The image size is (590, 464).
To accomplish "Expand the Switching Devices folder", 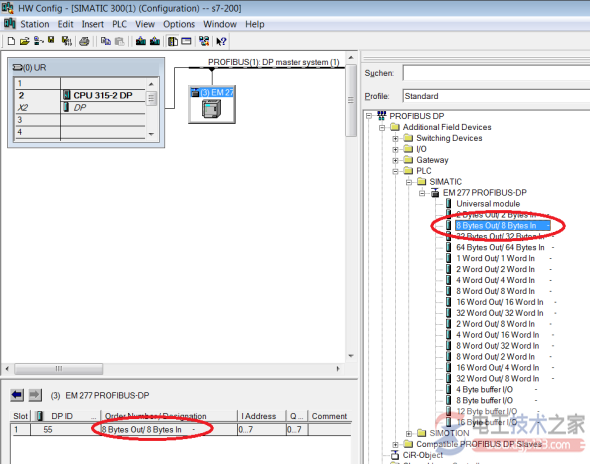I will [x=395, y=138].
